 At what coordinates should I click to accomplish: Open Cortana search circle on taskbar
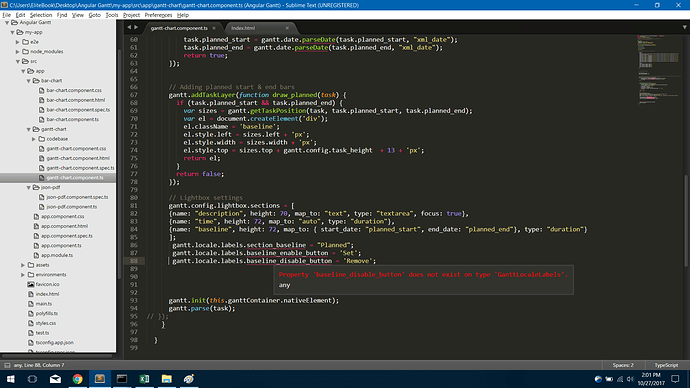[x=32, y=379]
